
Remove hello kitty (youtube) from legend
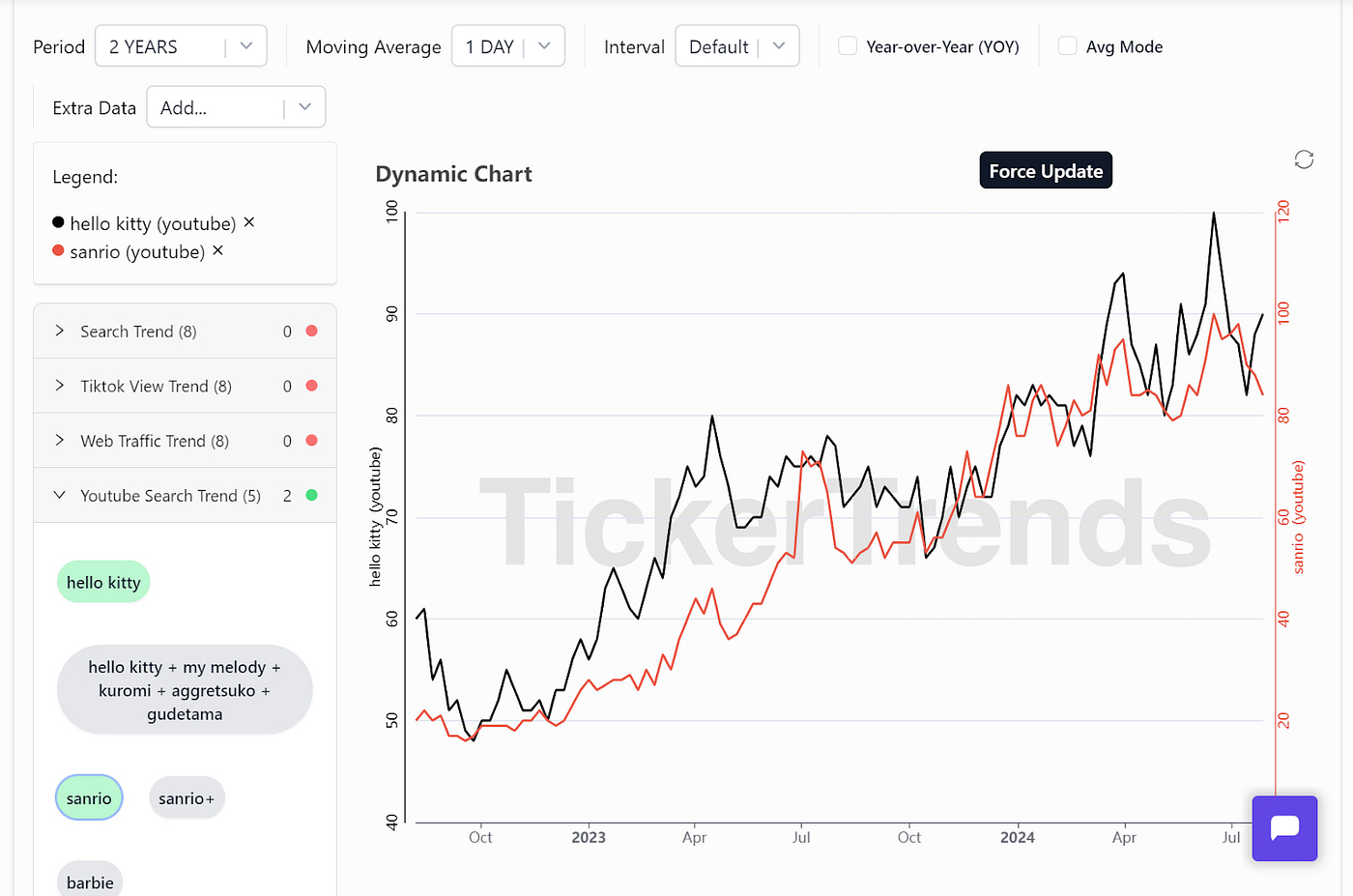248,222
